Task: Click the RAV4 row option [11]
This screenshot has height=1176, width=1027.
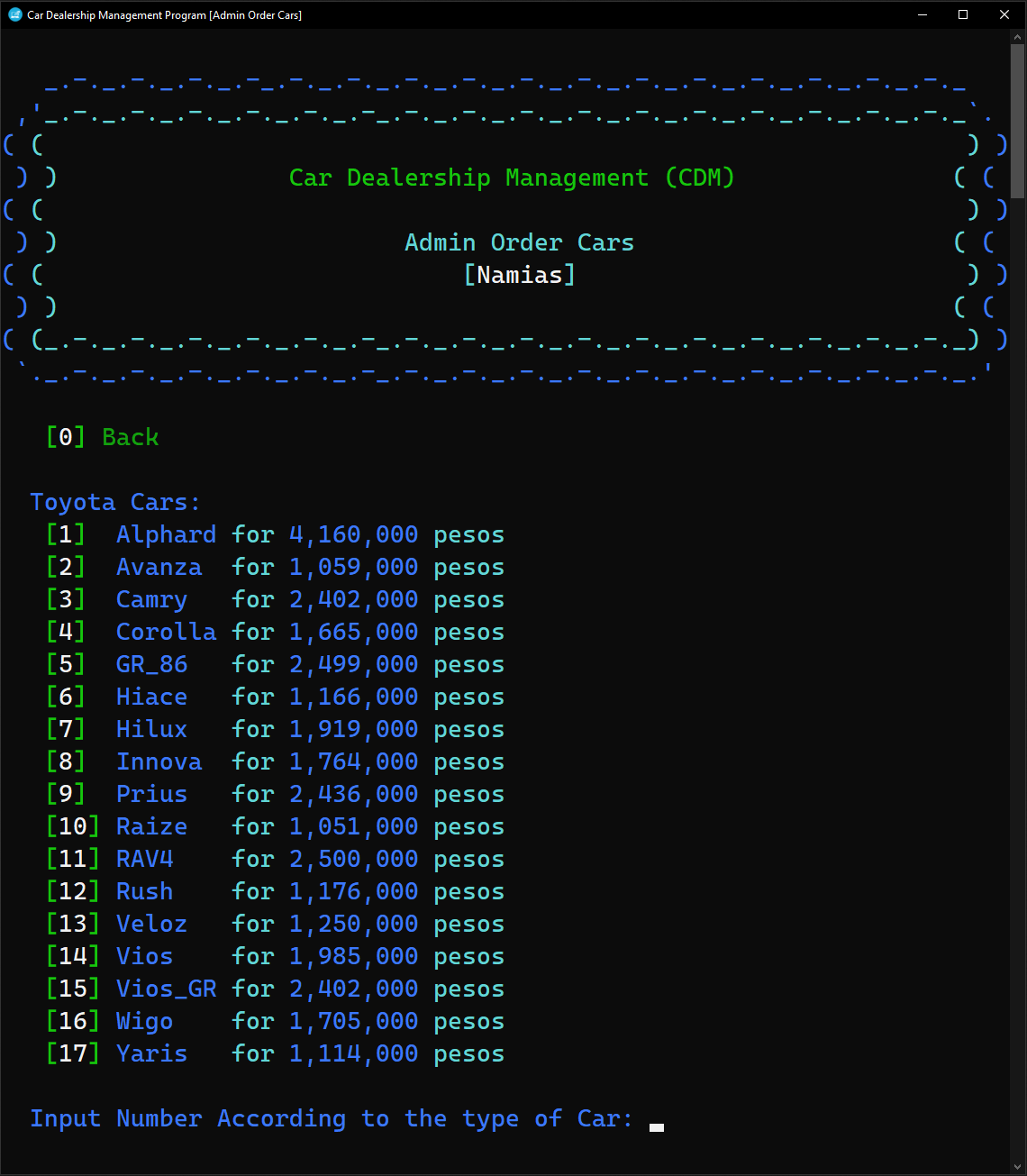Action: click(275, 859)
